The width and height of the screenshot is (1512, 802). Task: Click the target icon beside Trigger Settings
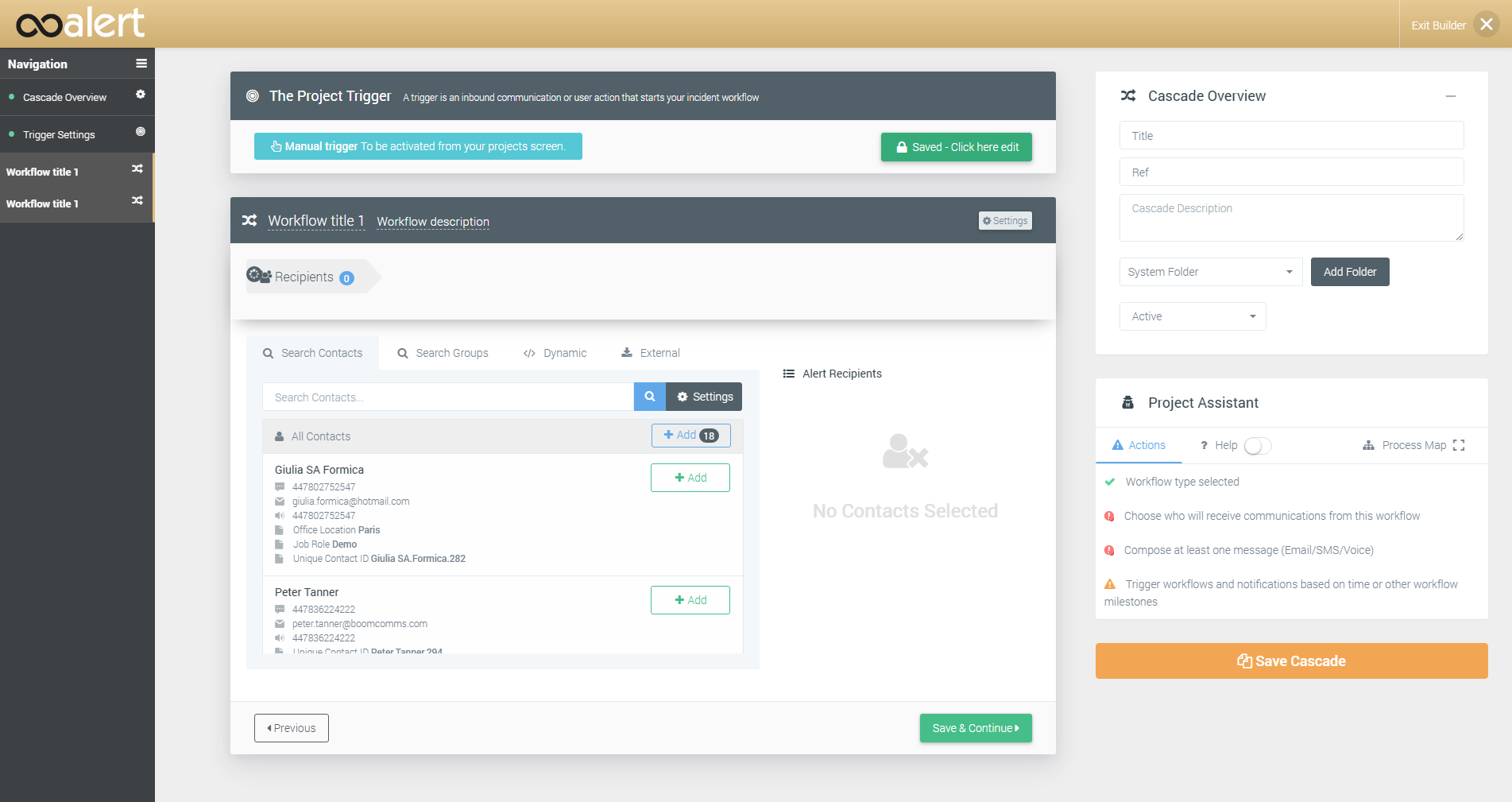pos(141,132)
